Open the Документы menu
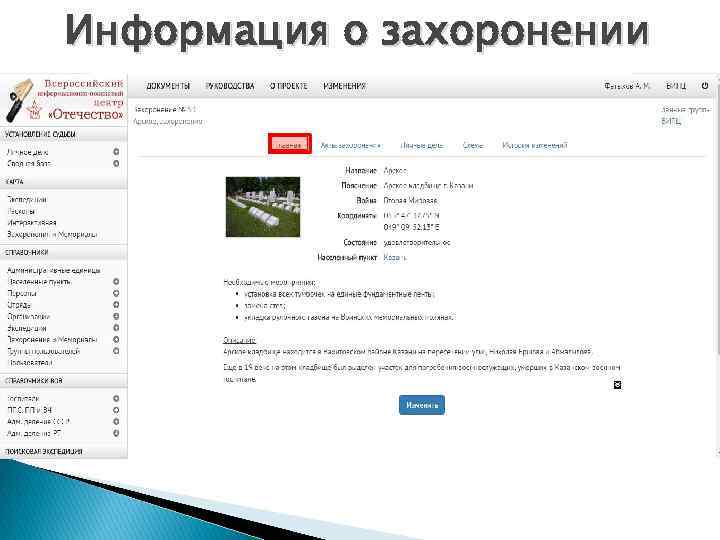This screenshot has width=720, height=540. pyautogui.click(x=168, y=86)
